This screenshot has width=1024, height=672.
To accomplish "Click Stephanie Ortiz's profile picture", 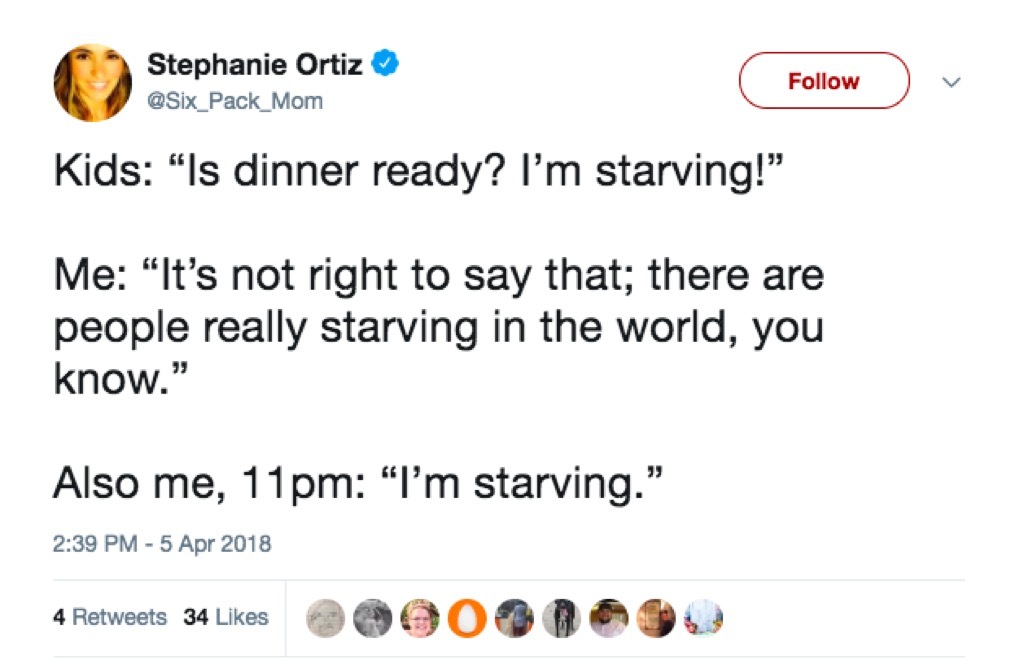I will [x=92, y=82].
